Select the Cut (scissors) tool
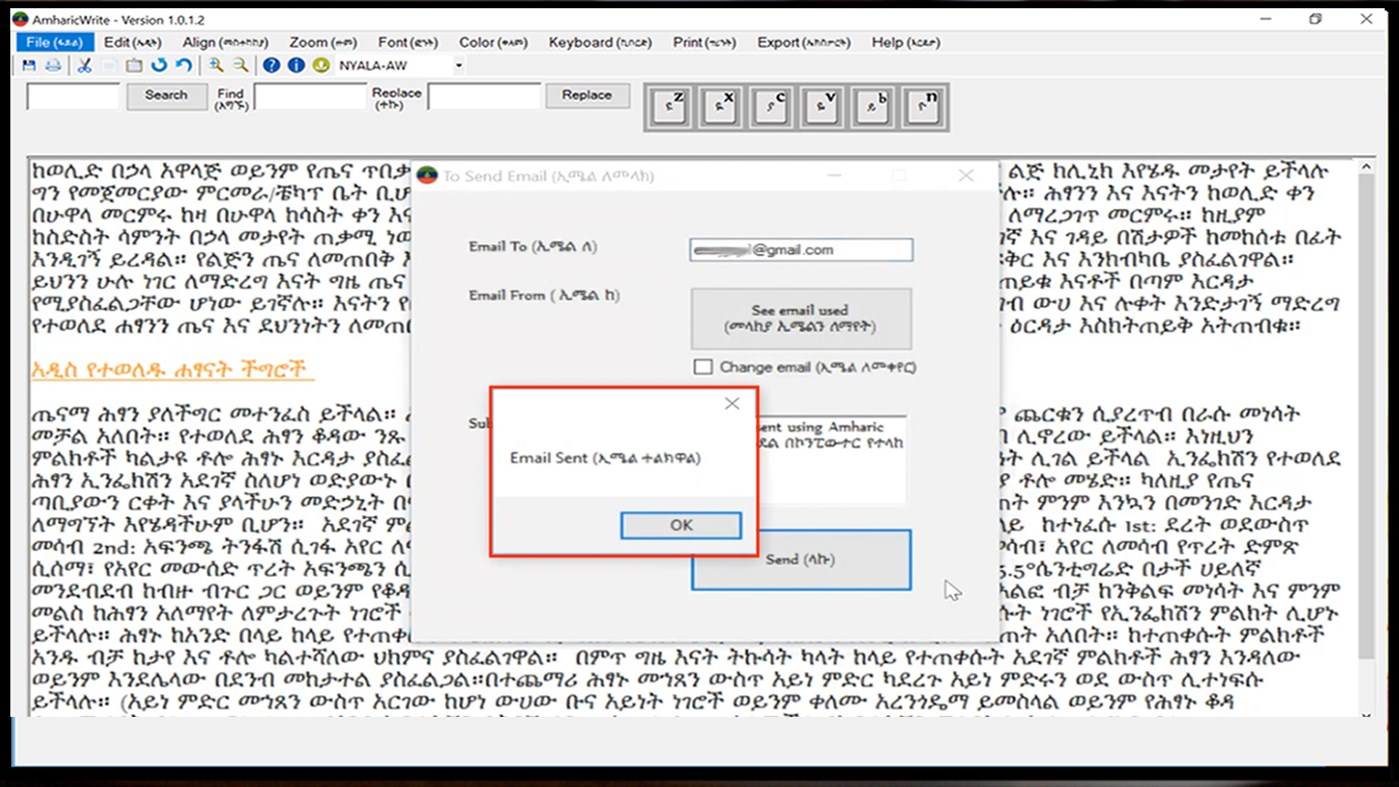This screenshot has height=787, width=1399. coord(84,65)
